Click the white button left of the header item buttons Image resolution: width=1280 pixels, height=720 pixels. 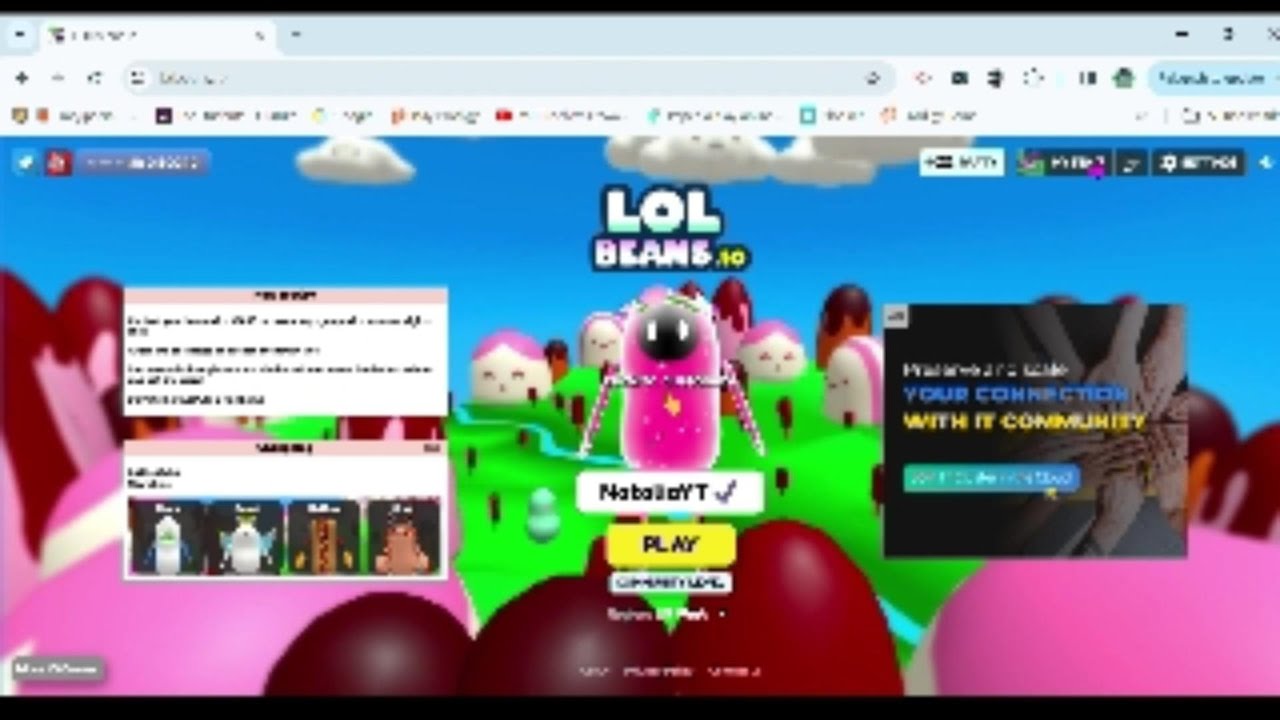point(962,162)
